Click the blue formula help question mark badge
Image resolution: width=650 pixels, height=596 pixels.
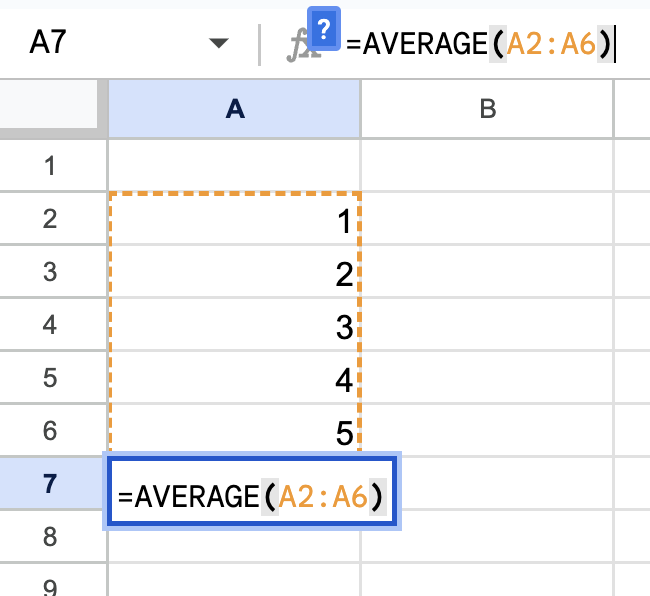(324, 28)
